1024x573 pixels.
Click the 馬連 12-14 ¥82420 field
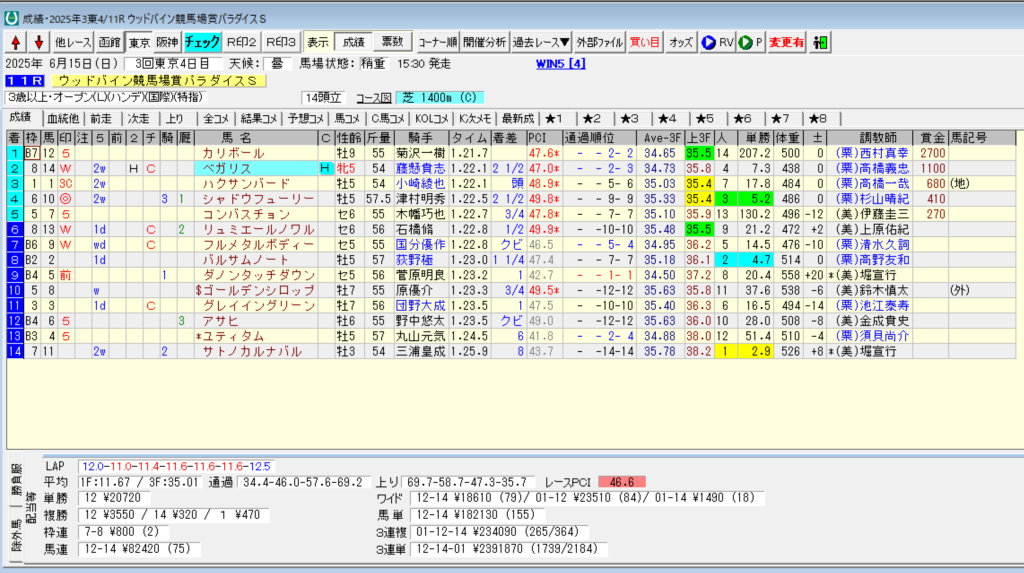pos(138,549)
